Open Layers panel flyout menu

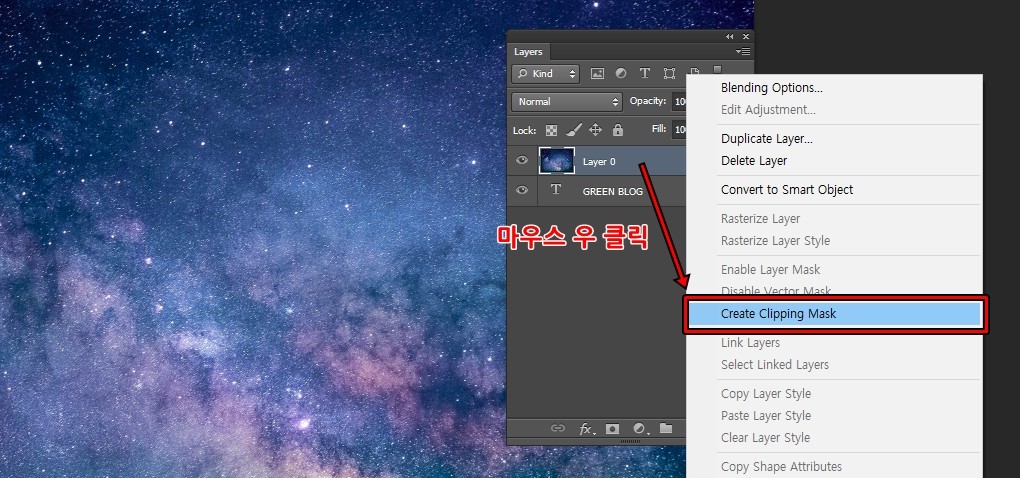(x=743, y=51)
